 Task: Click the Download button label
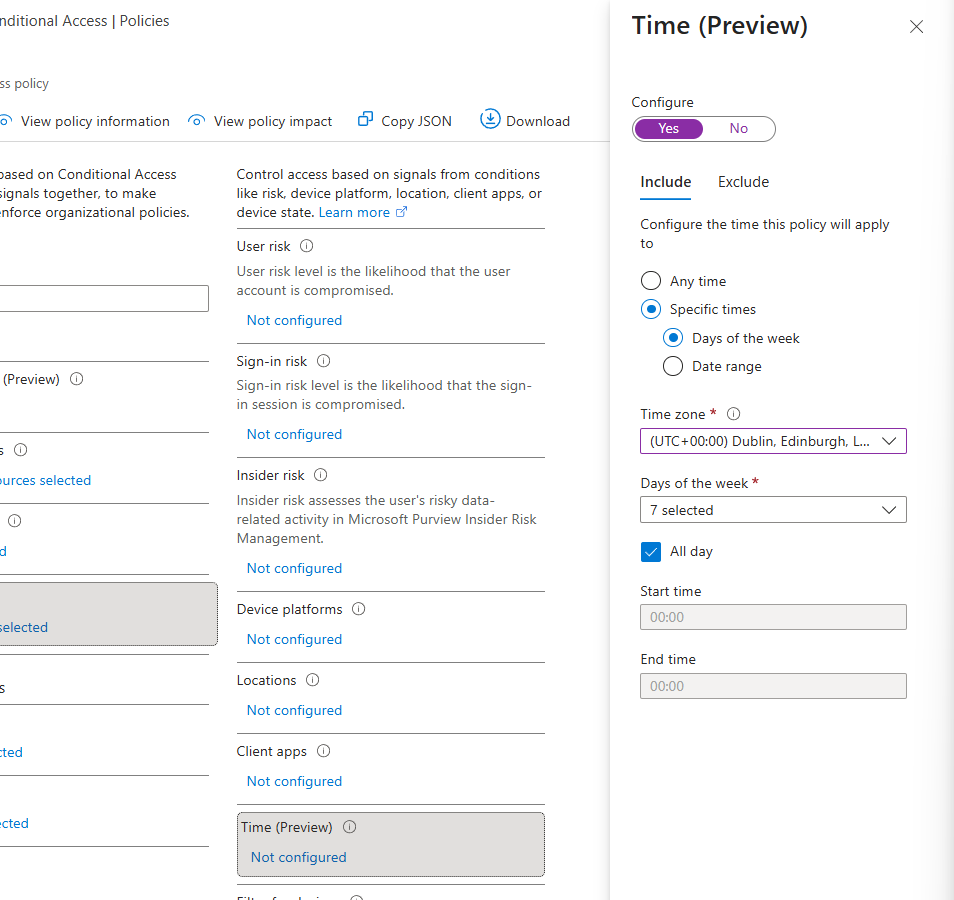538,121
